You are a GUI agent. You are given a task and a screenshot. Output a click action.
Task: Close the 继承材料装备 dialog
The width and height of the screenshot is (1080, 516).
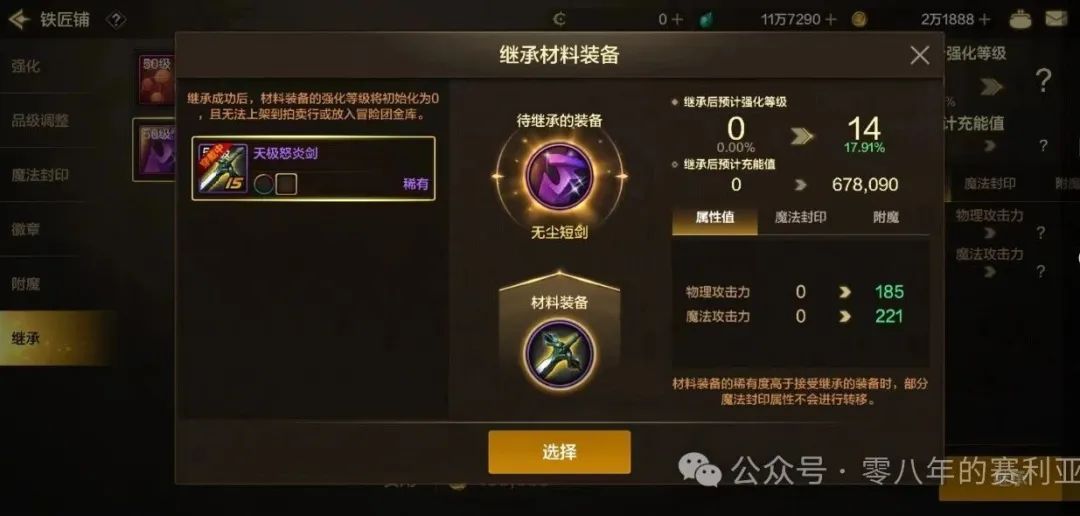[x=920, y=56]
